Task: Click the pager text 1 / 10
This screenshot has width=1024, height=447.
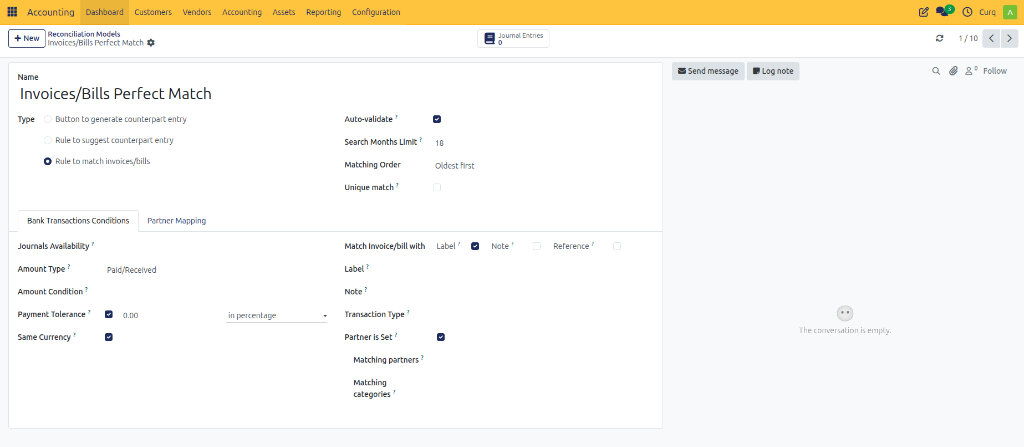Action: [968, 39]
